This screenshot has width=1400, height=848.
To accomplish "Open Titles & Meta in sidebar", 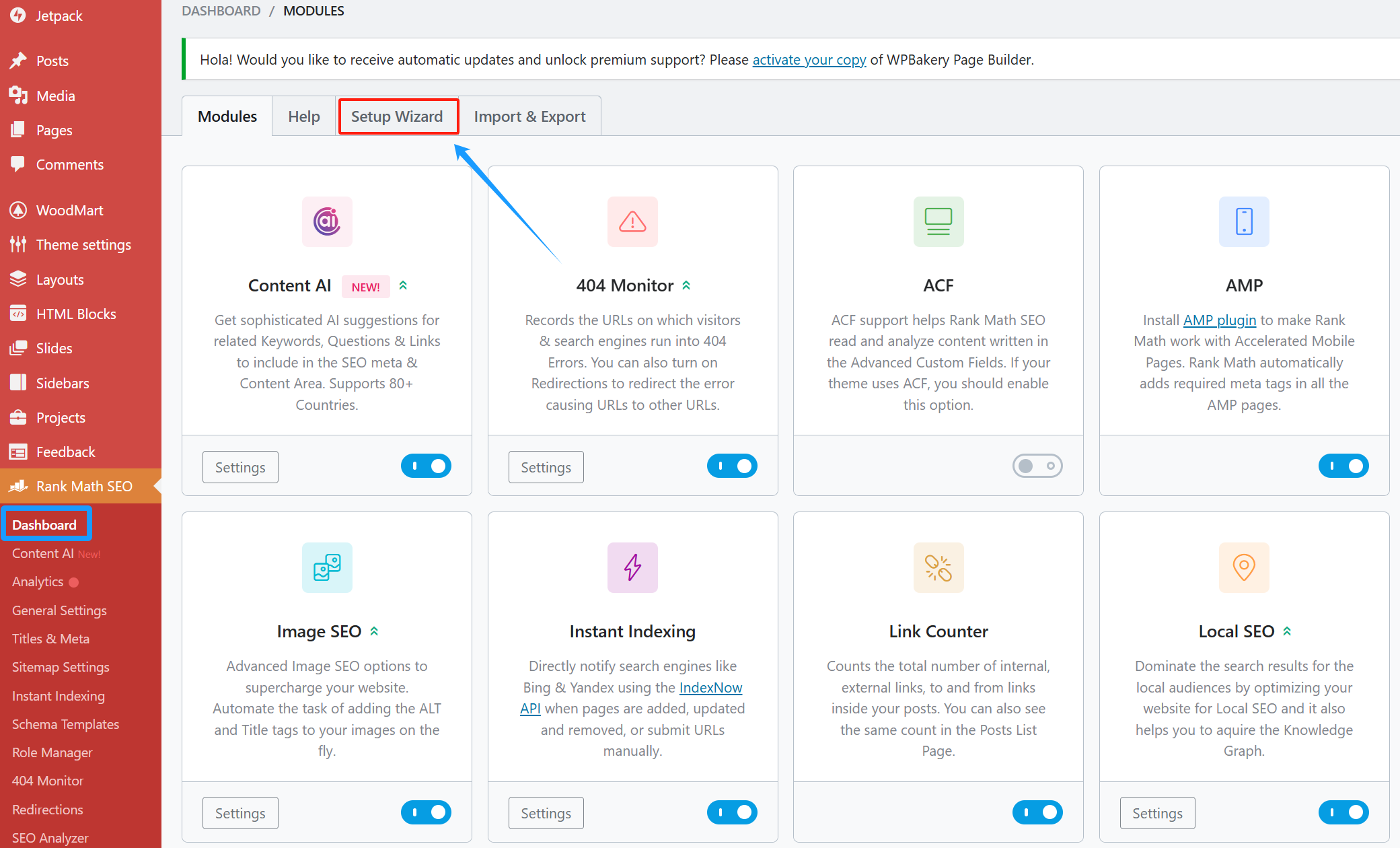I will point(50,639).
